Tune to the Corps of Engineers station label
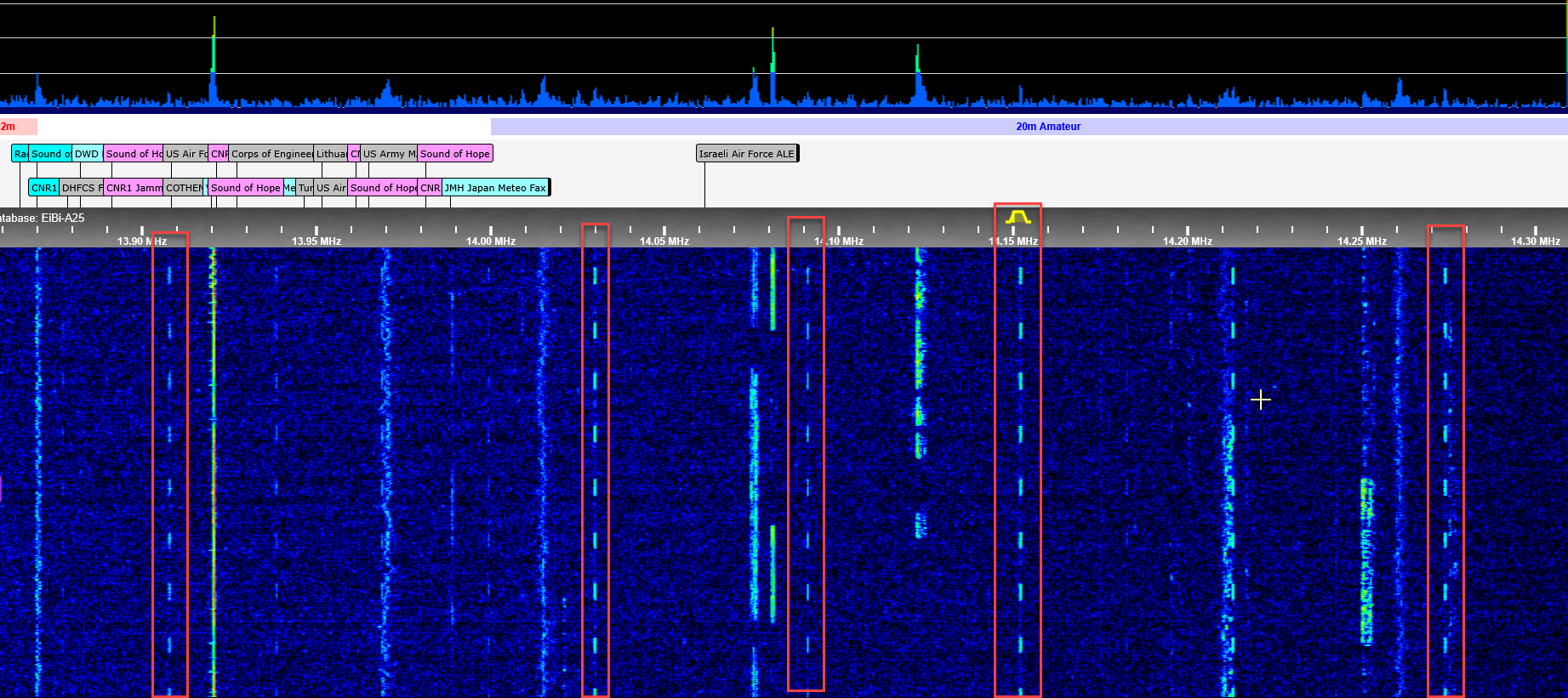The height and width of the screenshot is (698, 1568). (x=271, y=154)
